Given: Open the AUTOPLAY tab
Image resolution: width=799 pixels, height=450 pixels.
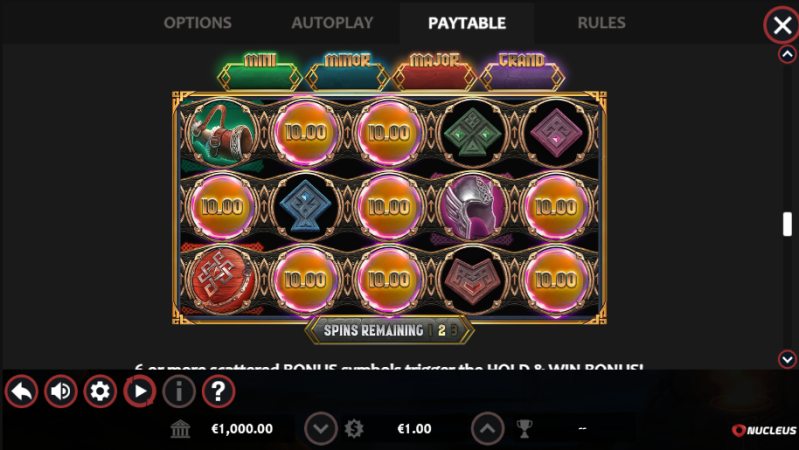Looking at the screenshot, I should click(332, 23).
